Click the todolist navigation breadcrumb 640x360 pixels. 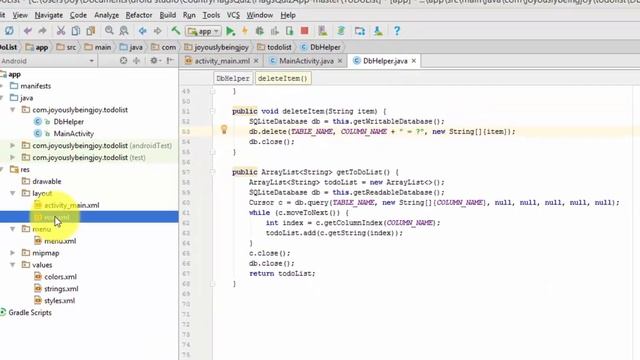274,47
